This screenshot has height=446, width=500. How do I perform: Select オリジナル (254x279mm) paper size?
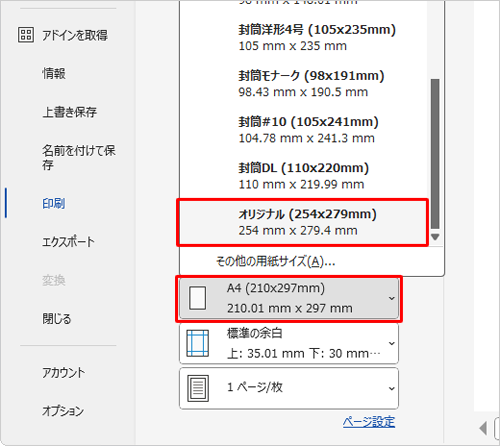click(303, 222)
